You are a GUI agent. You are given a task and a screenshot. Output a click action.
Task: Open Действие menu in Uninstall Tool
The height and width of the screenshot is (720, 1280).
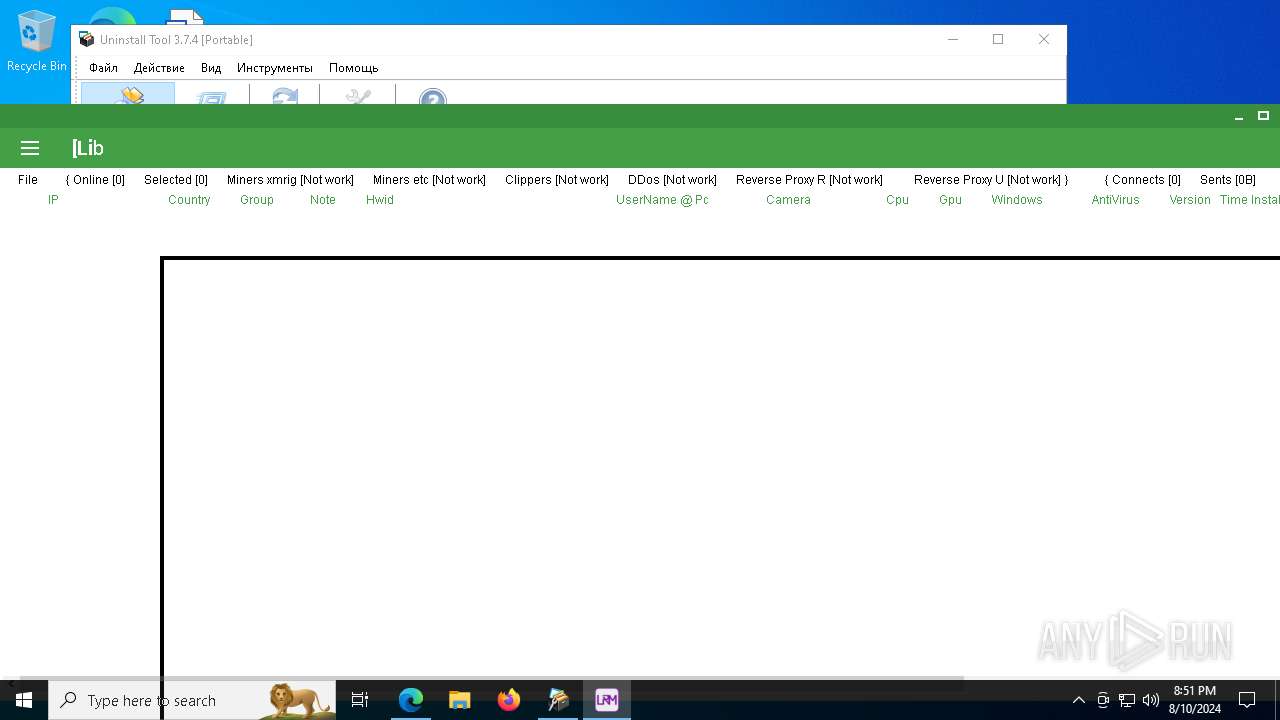tap(159, 68)
